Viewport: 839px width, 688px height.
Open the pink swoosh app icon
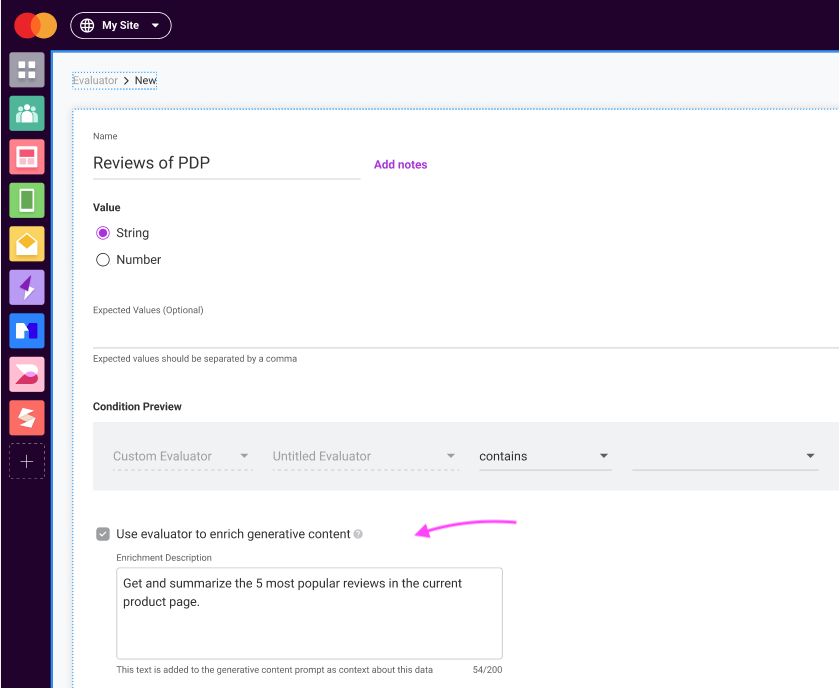pos(27,374)
